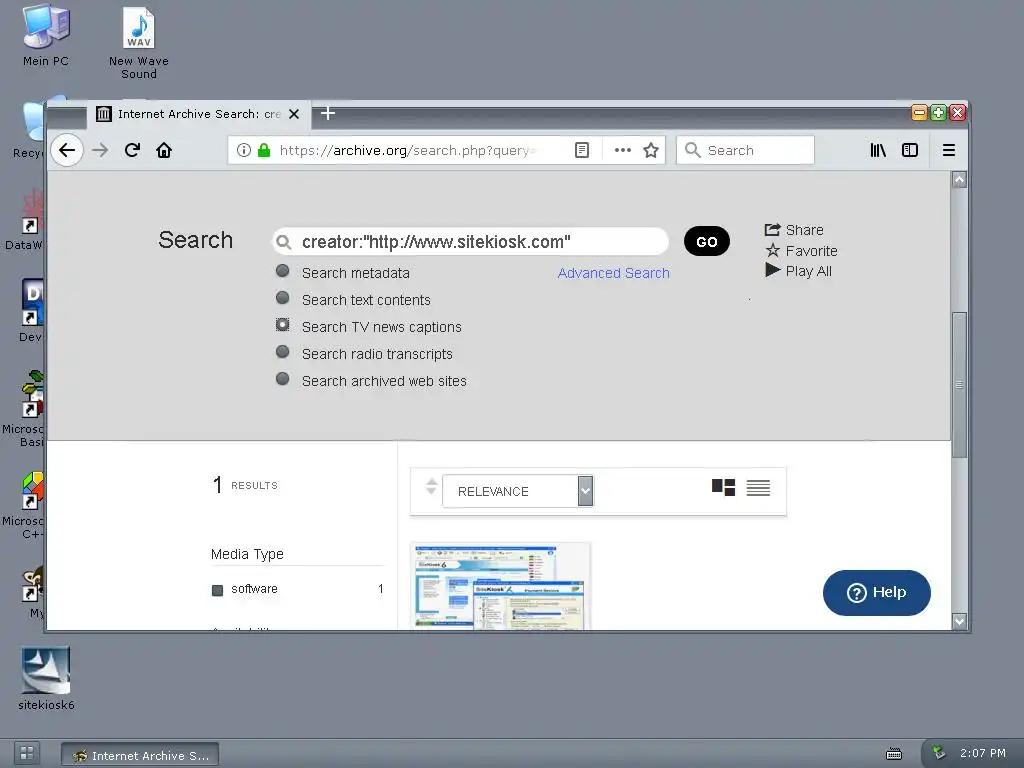Bookmark this page with the star icon
Image resolution: width=1024 pixels, height=768 pixels.
[x=651, y=150]
